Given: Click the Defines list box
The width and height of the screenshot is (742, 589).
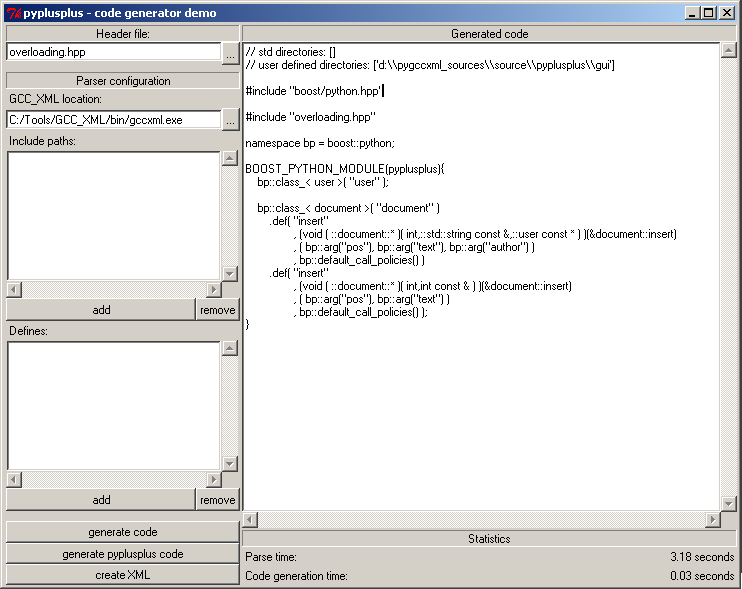Looking at the screenshot, I should (114, 406).
